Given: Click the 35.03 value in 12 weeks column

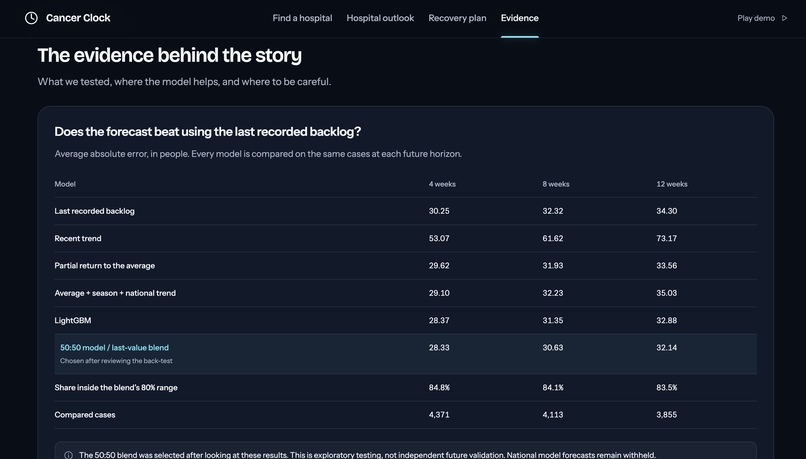Looking at the screenshot, I should pyautogui.click(x=667, y=293).
